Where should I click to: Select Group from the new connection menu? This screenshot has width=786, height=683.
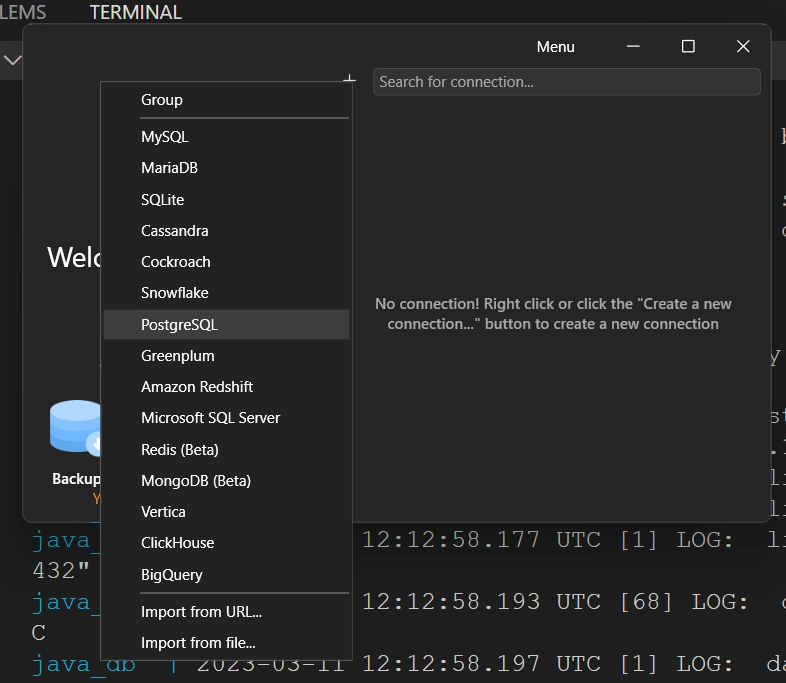(226, 100)
